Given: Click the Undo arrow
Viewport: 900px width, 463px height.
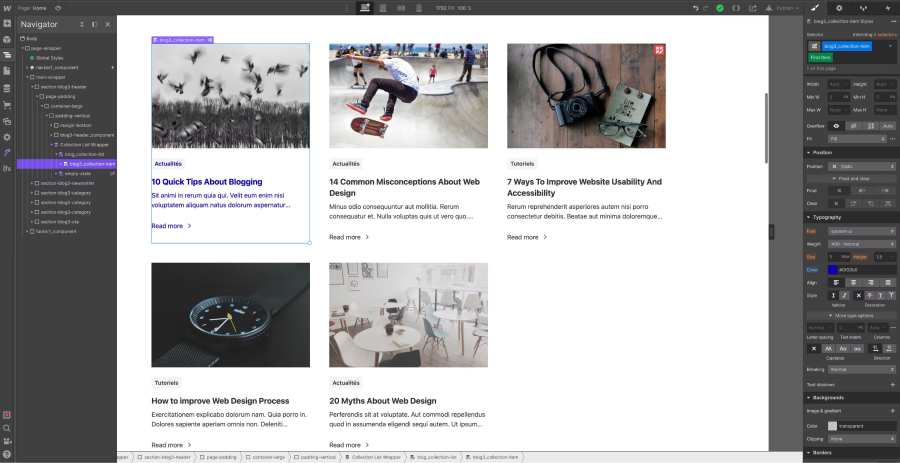Looking at the screenshot, I should tap(696, 8).
